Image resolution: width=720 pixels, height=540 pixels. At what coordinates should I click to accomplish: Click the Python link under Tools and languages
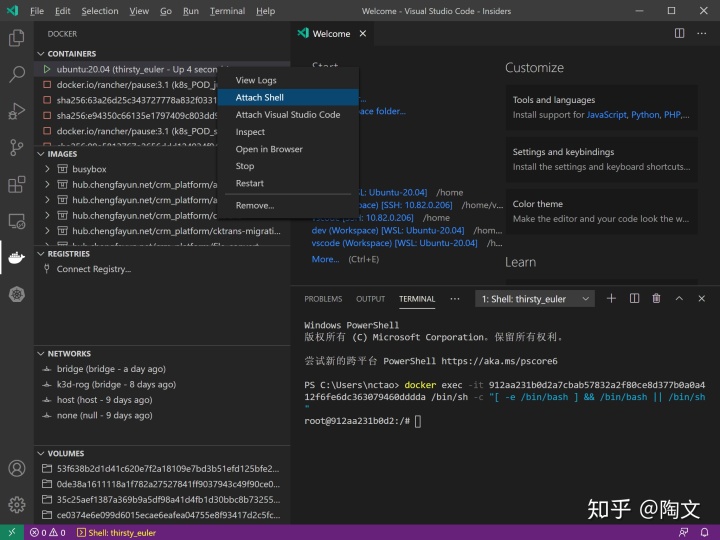[x=645, y=115]
